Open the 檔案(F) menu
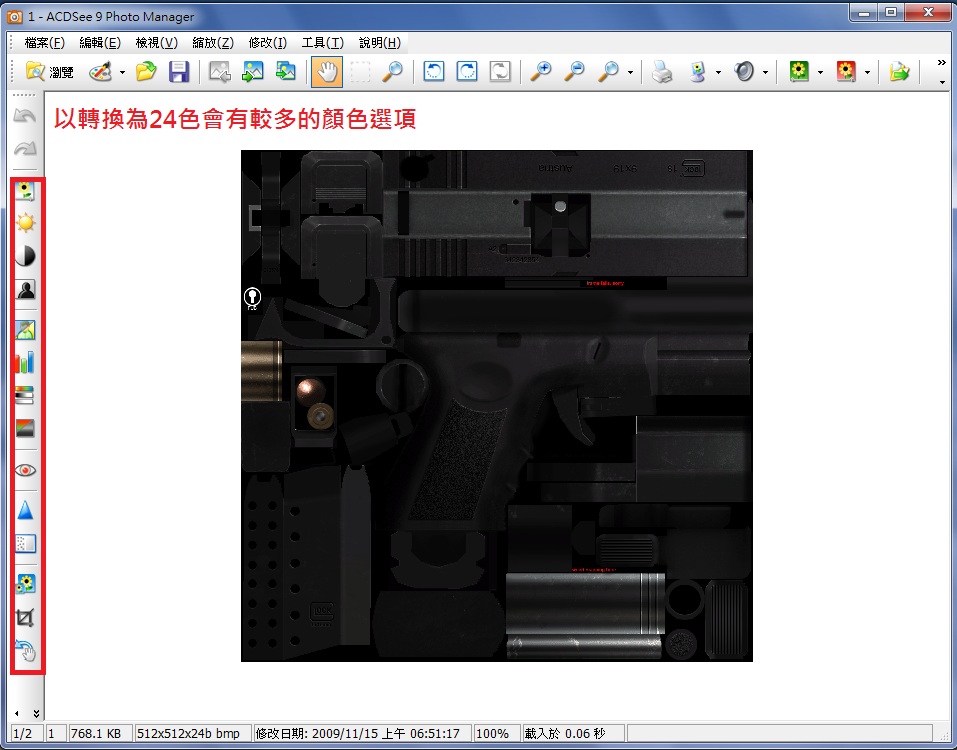The height and width of the screenshot is (750, 957). point(45,43)
